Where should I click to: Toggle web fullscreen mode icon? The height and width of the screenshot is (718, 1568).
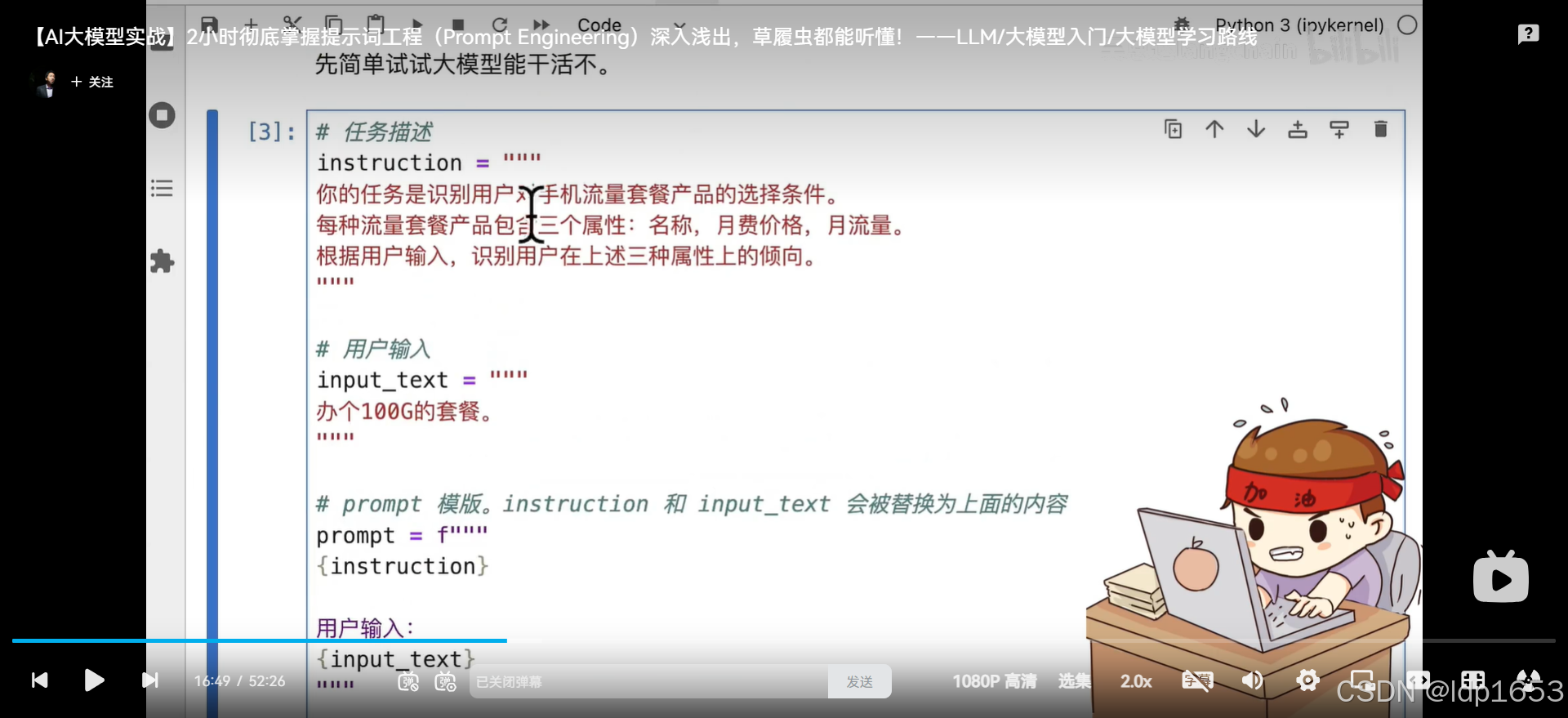pos(1473,680)
